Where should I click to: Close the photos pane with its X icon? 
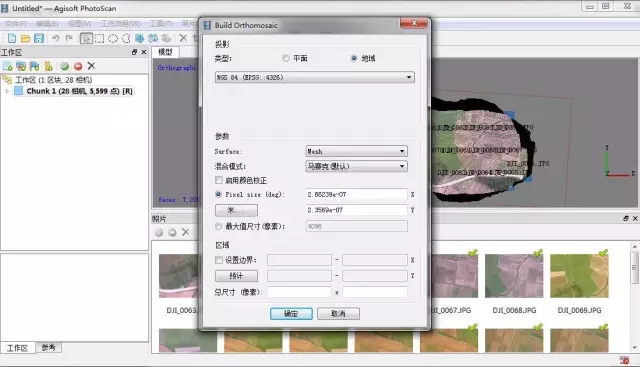pos(635,219)
